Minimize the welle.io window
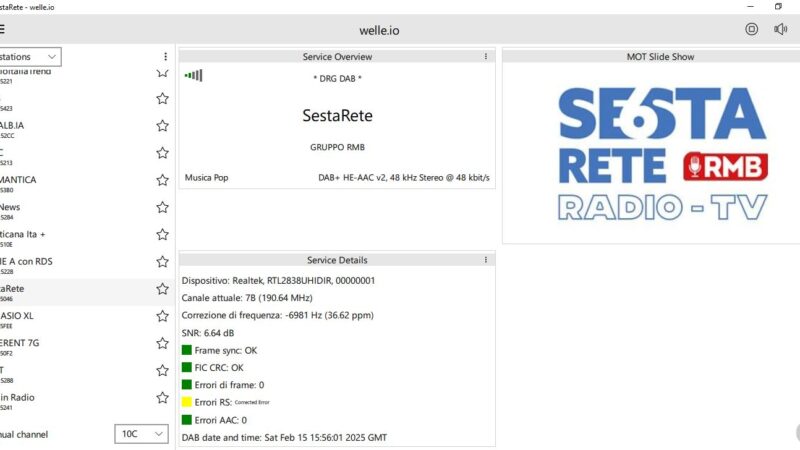Viewport: 800px width, 450px height. click(x=750, y=7)
